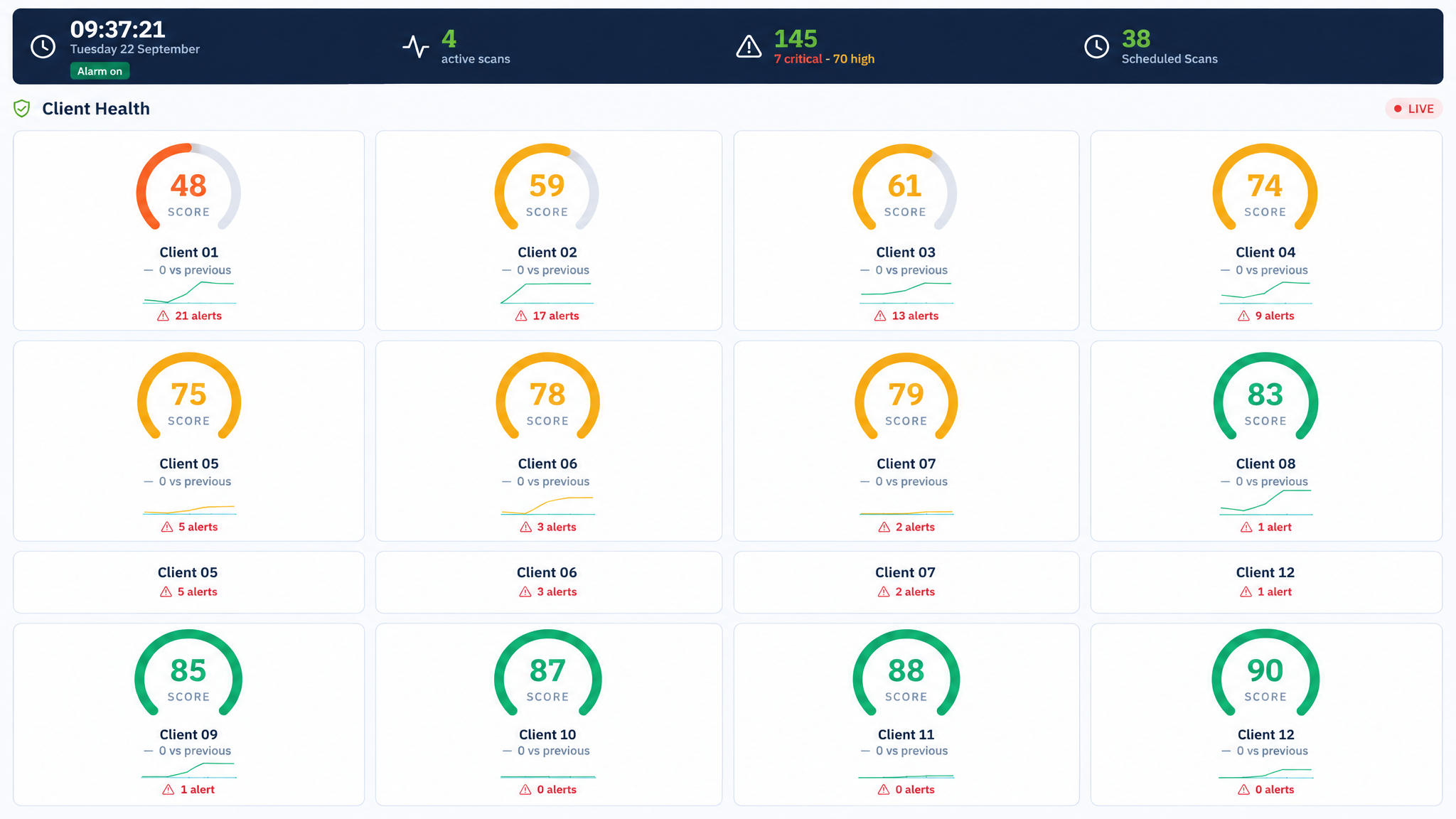Select the Client 04 card title
The width and height of the screenshot is (1456, 819).
coord(1265,252)
